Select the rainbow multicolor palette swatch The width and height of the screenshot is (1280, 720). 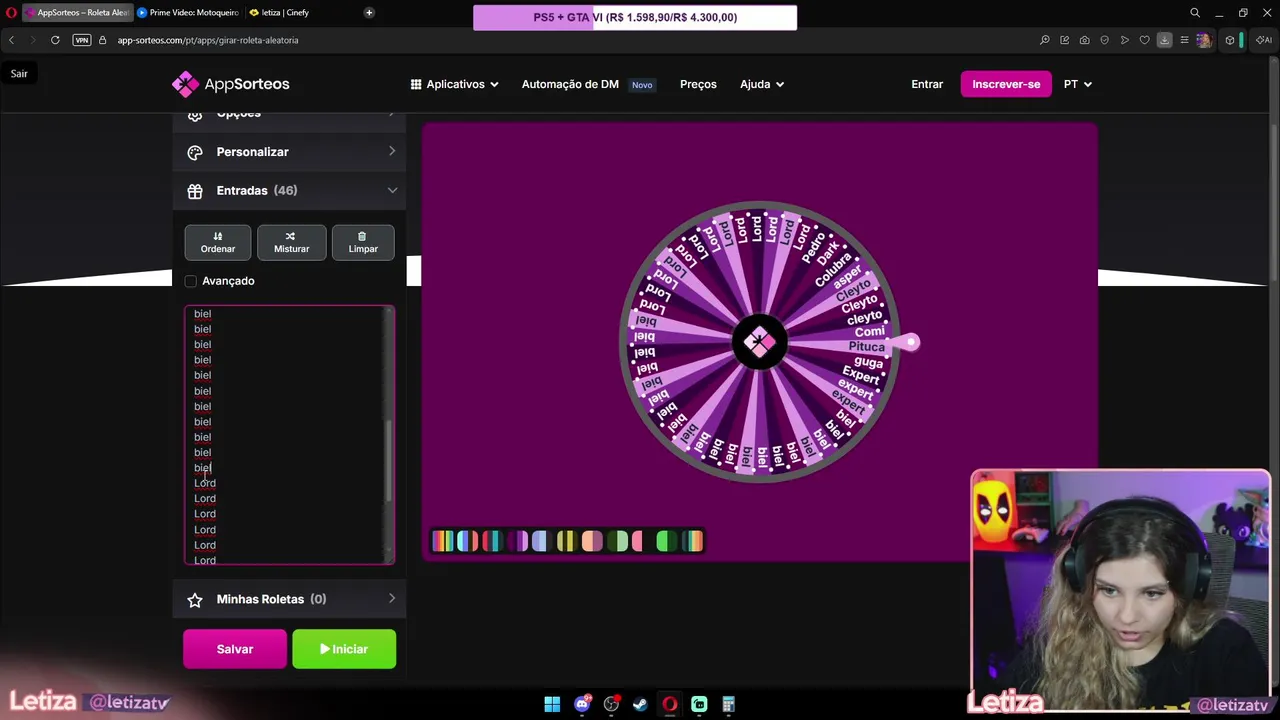pos(443,541)
